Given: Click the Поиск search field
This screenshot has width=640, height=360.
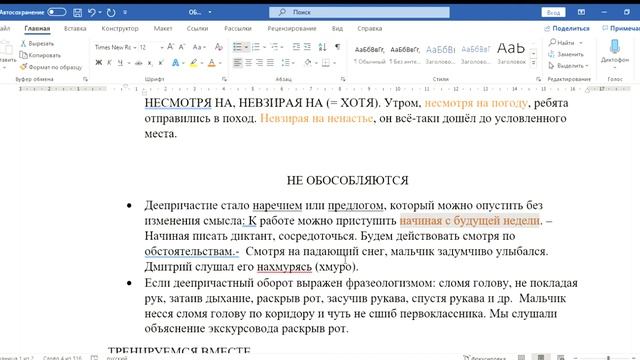Looking at the screenshot, I should pyautogui.click(x=359, y=12).
